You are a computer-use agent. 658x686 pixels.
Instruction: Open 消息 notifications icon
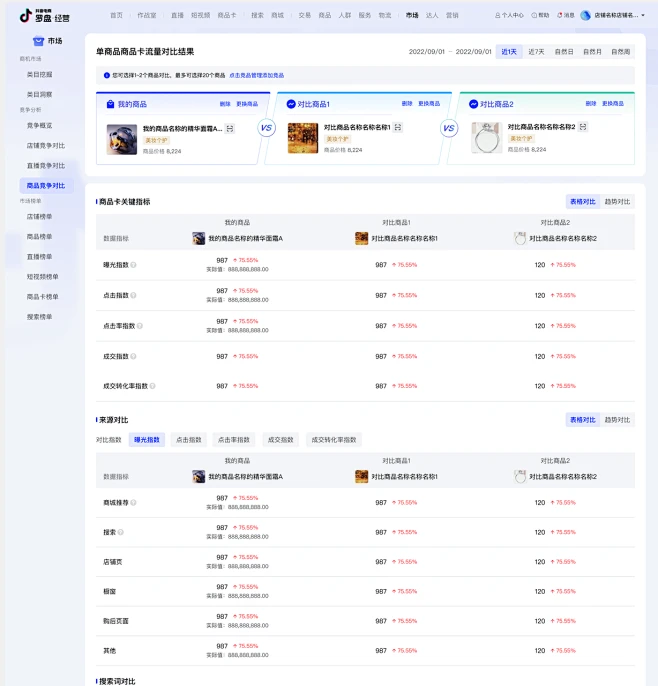(x=558, y=16)
